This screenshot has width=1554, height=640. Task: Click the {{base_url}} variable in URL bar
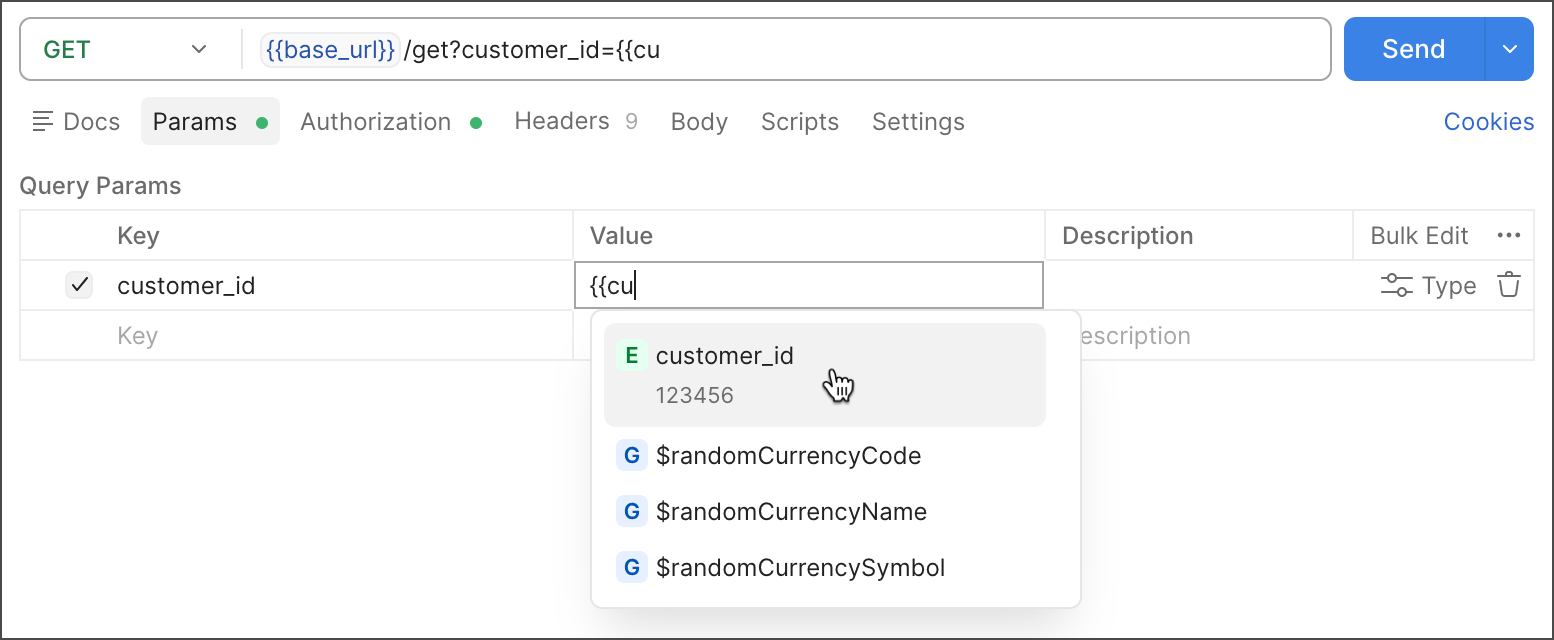330,49
